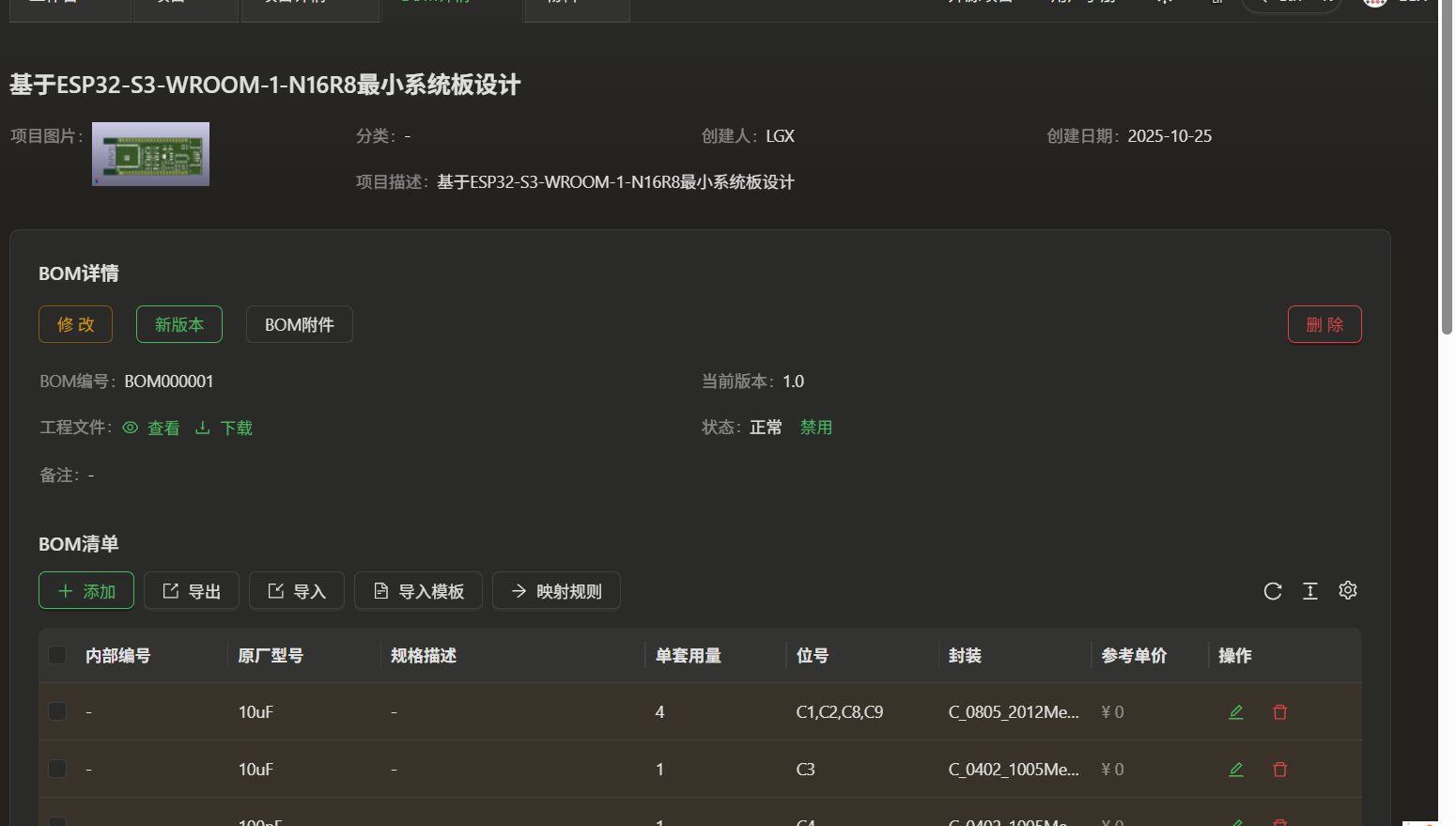Edit the C1,C2,C8,C9 row with pencil icon
The height and width of the screenshot is (826, 1456).
1236,712
